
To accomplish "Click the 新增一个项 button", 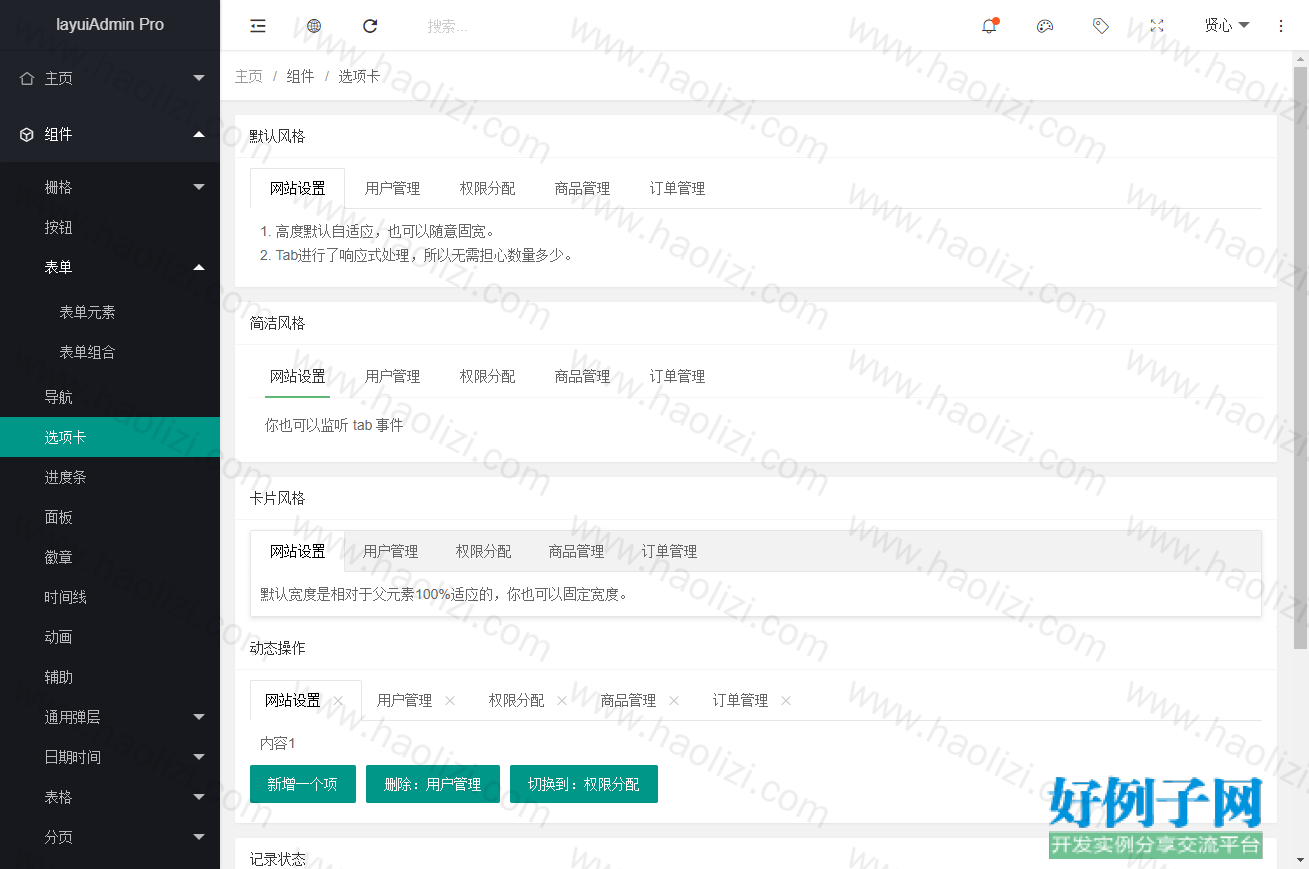I will pyautogui.click(x=303, y=784).
